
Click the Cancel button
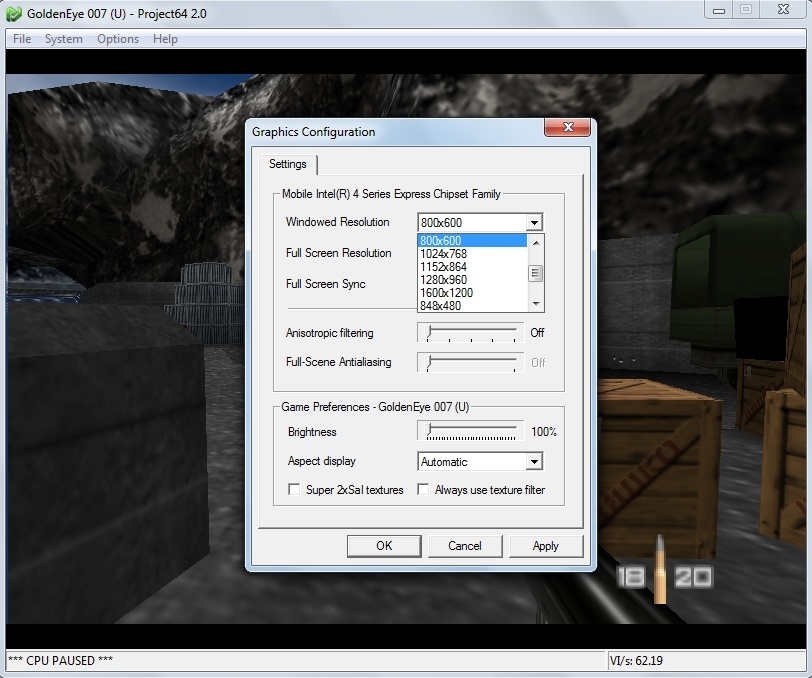tap(465, 546)
